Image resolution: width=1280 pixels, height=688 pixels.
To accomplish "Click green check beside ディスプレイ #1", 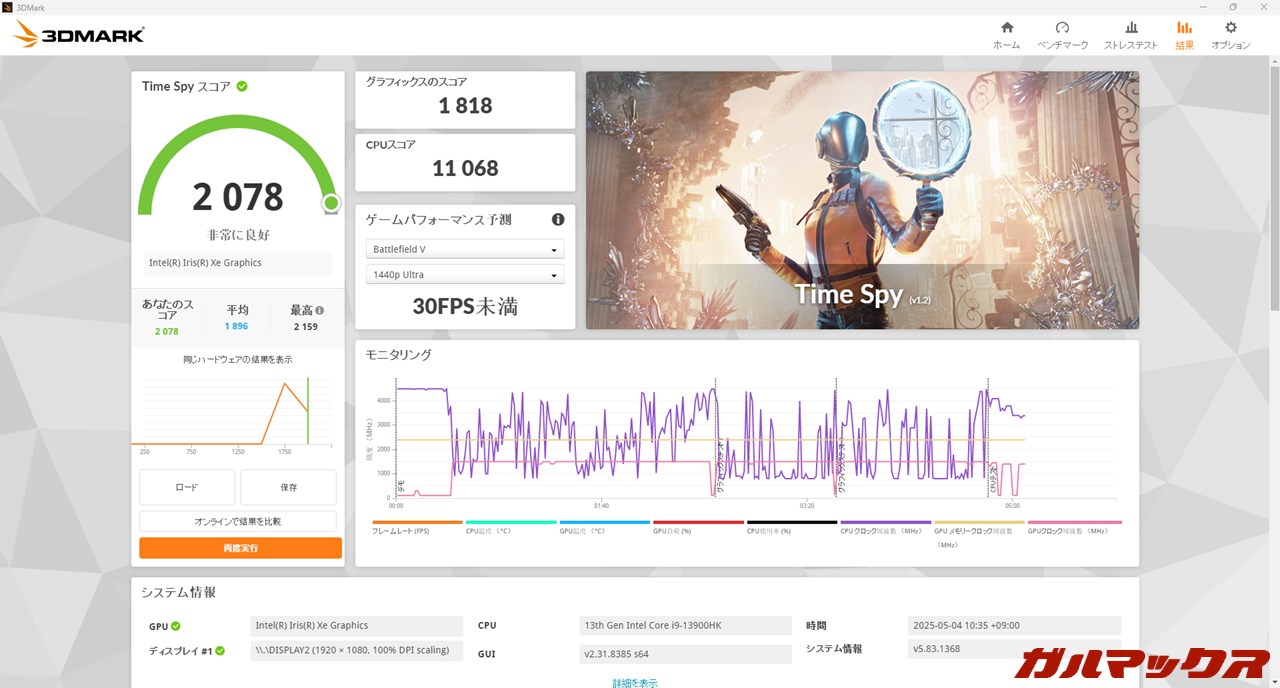I will click(221, 651).
